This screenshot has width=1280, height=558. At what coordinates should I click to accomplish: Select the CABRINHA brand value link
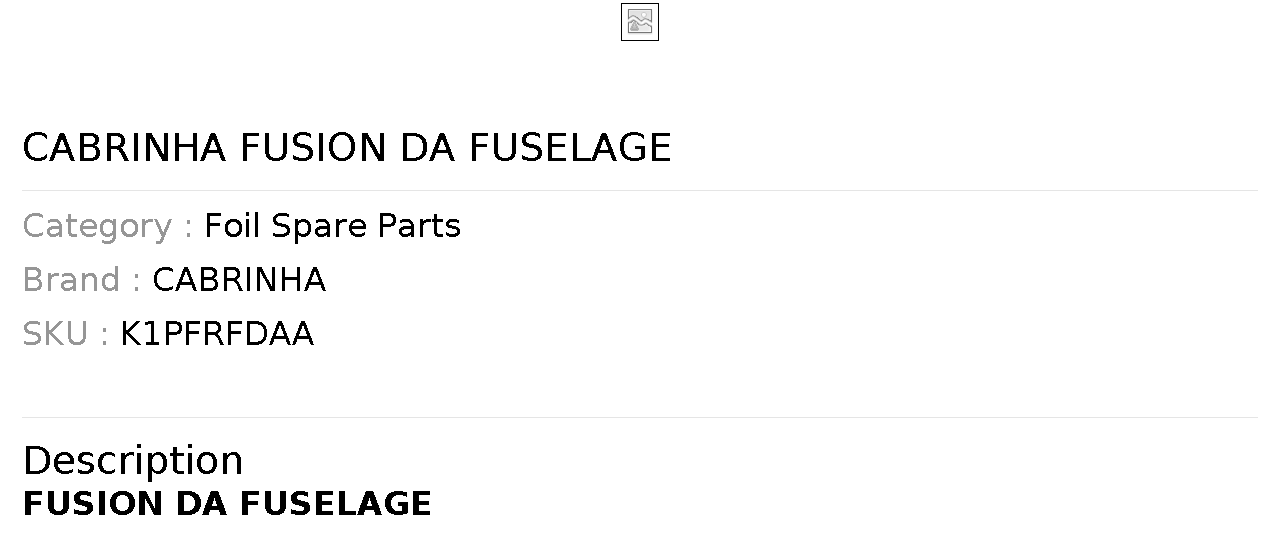pyautogui.click(x=239, y=280)
